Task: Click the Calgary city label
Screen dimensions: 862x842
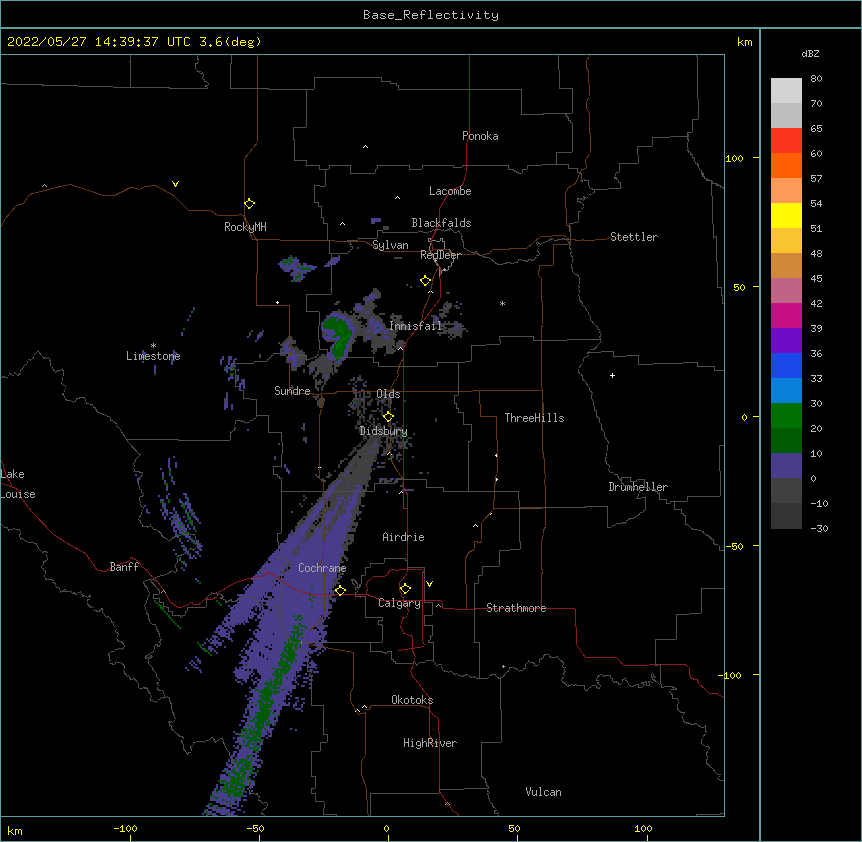Action: [x=399, y=603]
